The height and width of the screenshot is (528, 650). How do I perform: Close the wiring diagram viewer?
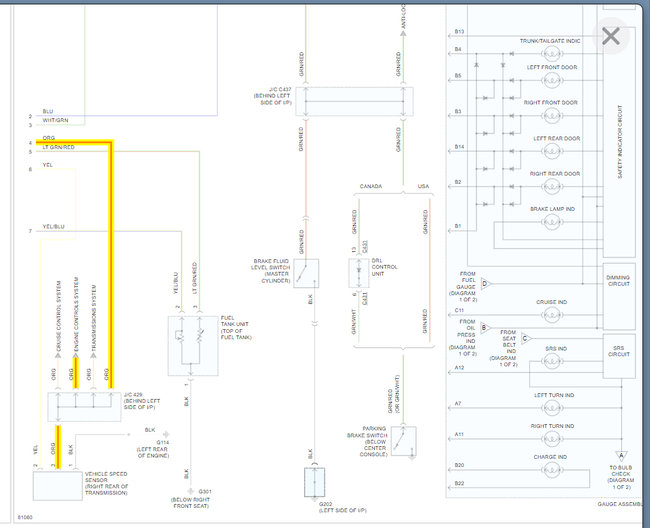[x=611, y=36]
